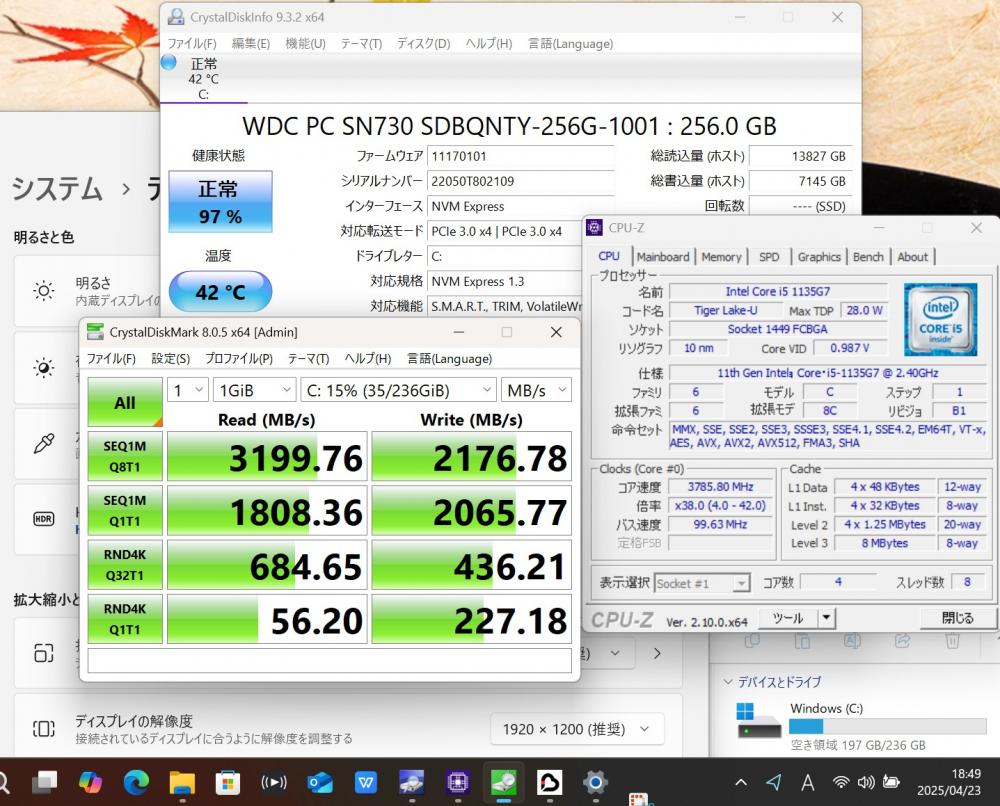Screen dimensions: 1000x806
Task: Open the unit dropdown showing MB/s
Action: click(536, 390)
